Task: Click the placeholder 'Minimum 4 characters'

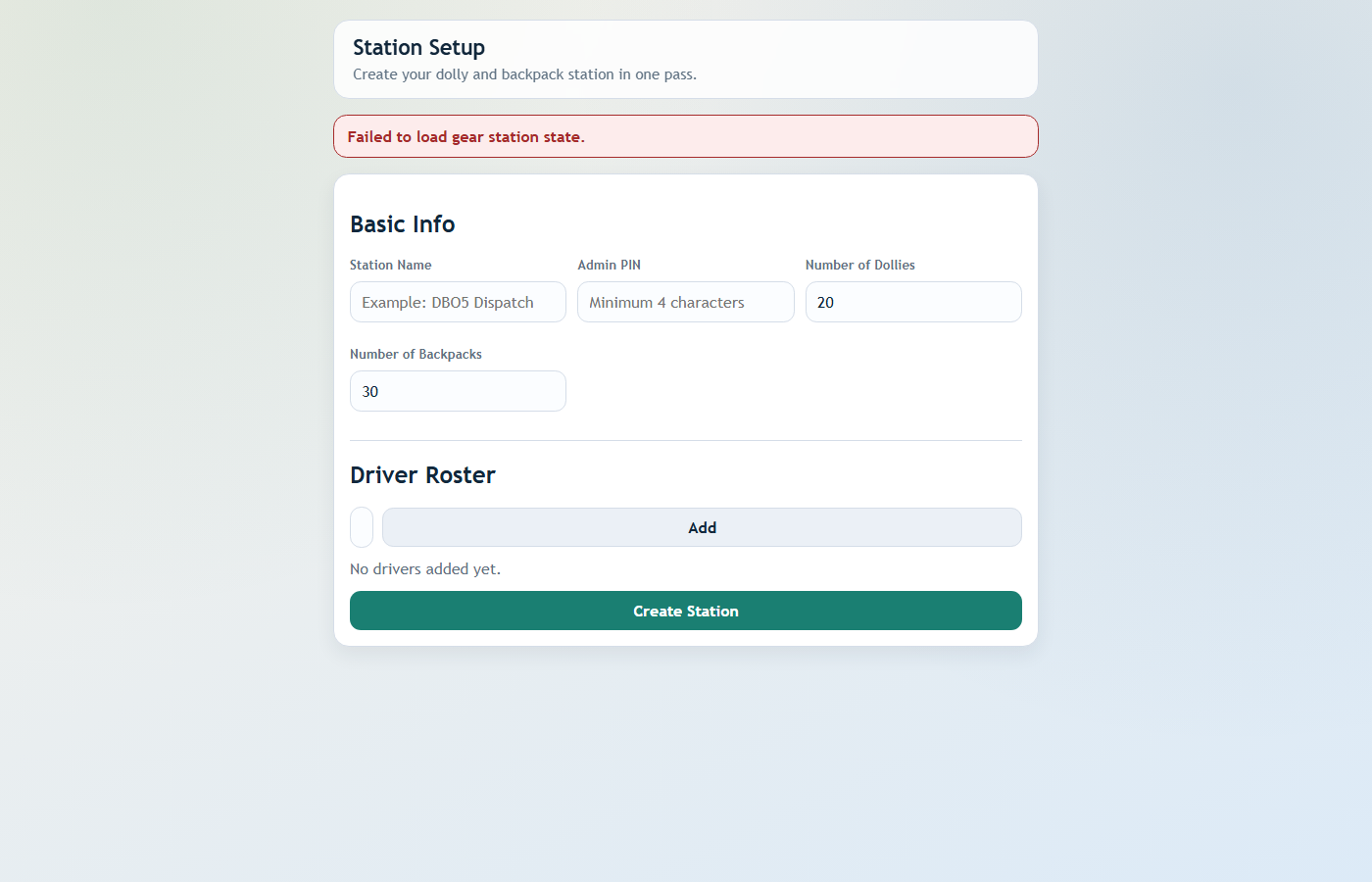Action: pos(665,302)
